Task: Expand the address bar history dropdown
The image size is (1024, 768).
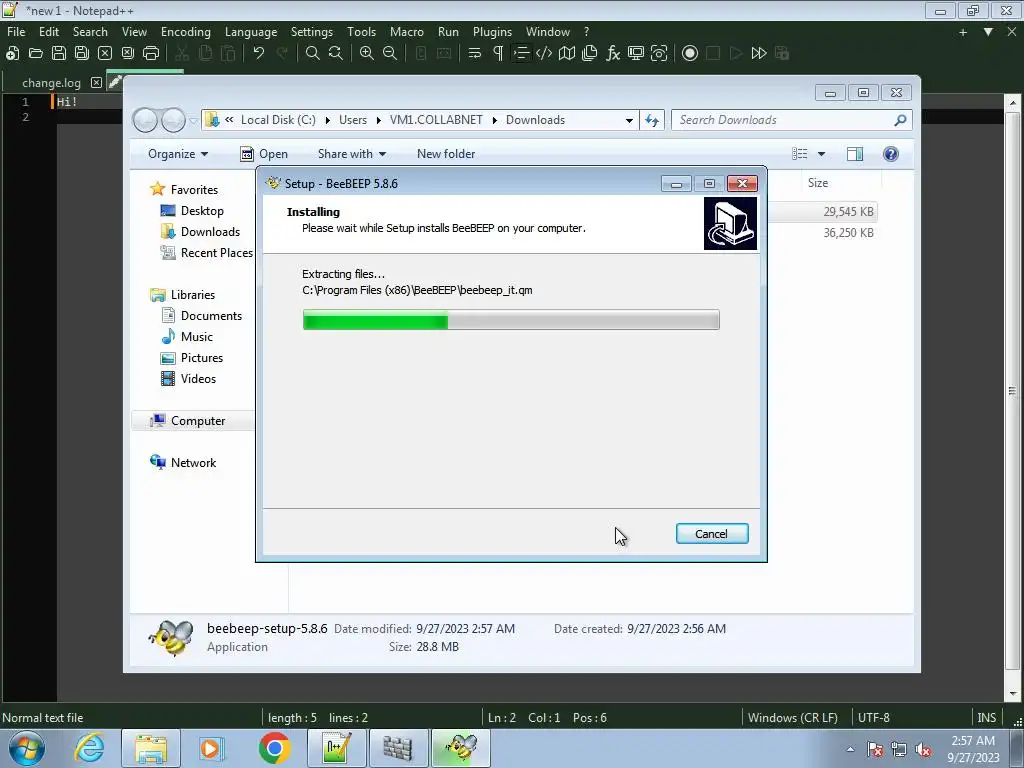Action: (x=629, y=120)
